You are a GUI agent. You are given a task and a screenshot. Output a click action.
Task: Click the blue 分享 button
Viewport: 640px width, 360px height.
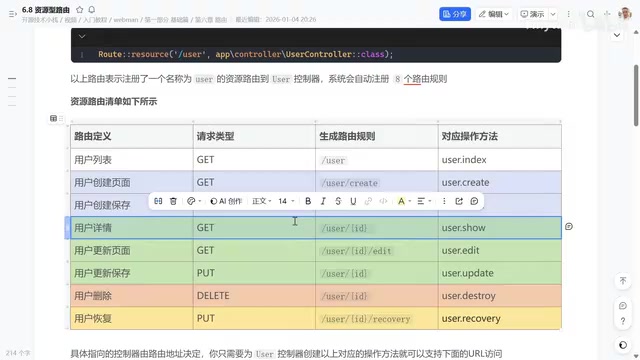pyautogui.click(x=455, y=14)
